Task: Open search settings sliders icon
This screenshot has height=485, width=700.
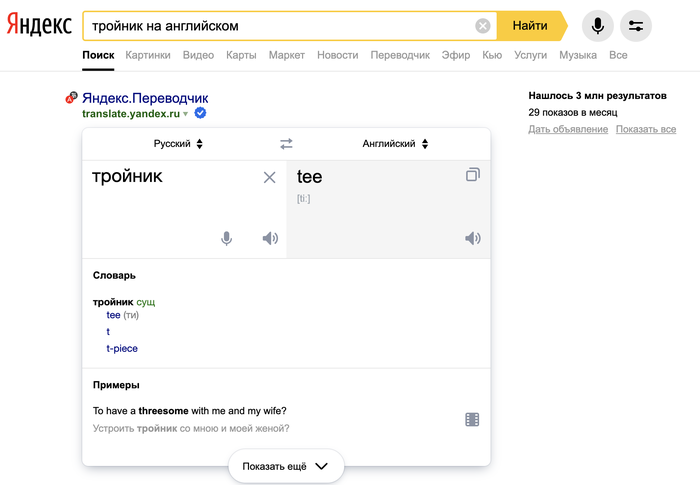Action: click(636, 25)
